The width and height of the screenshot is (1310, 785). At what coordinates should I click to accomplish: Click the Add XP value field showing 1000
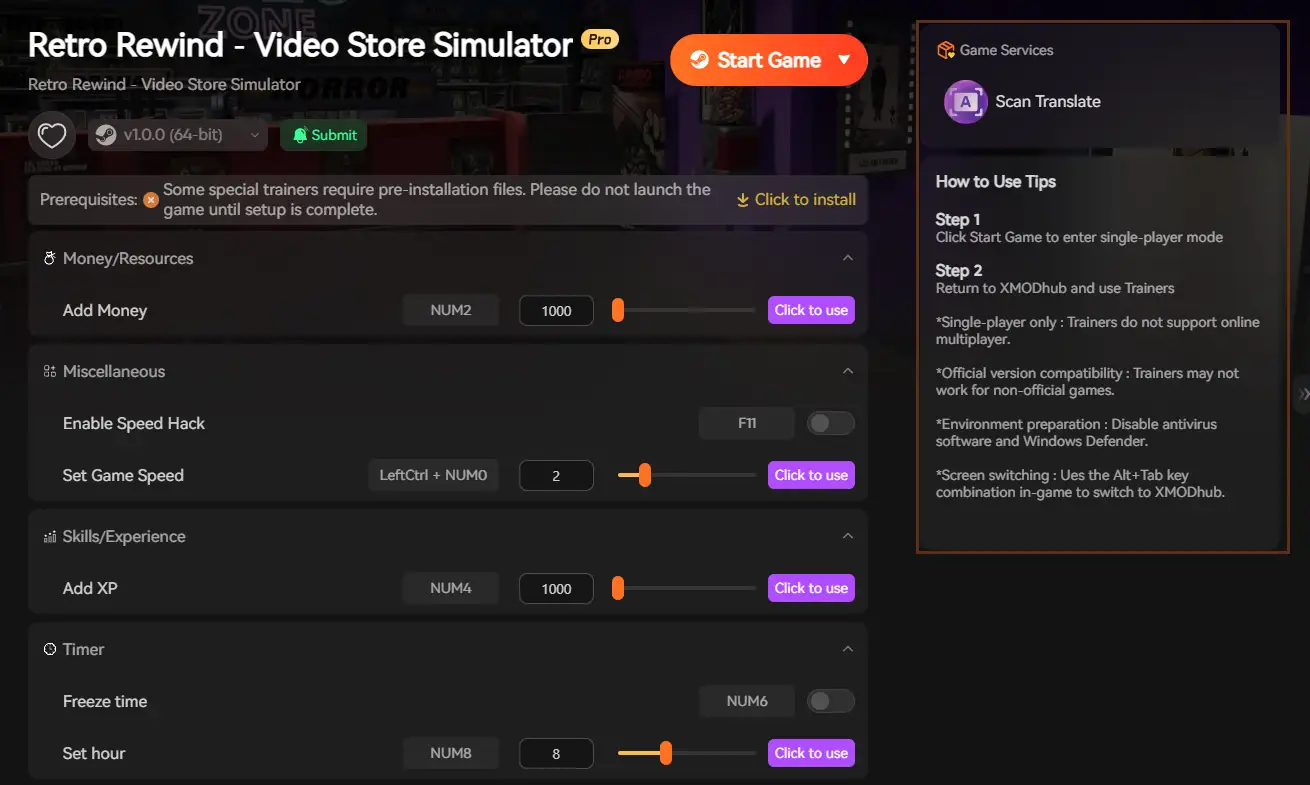pyautogui.click(x=556, y=588)
